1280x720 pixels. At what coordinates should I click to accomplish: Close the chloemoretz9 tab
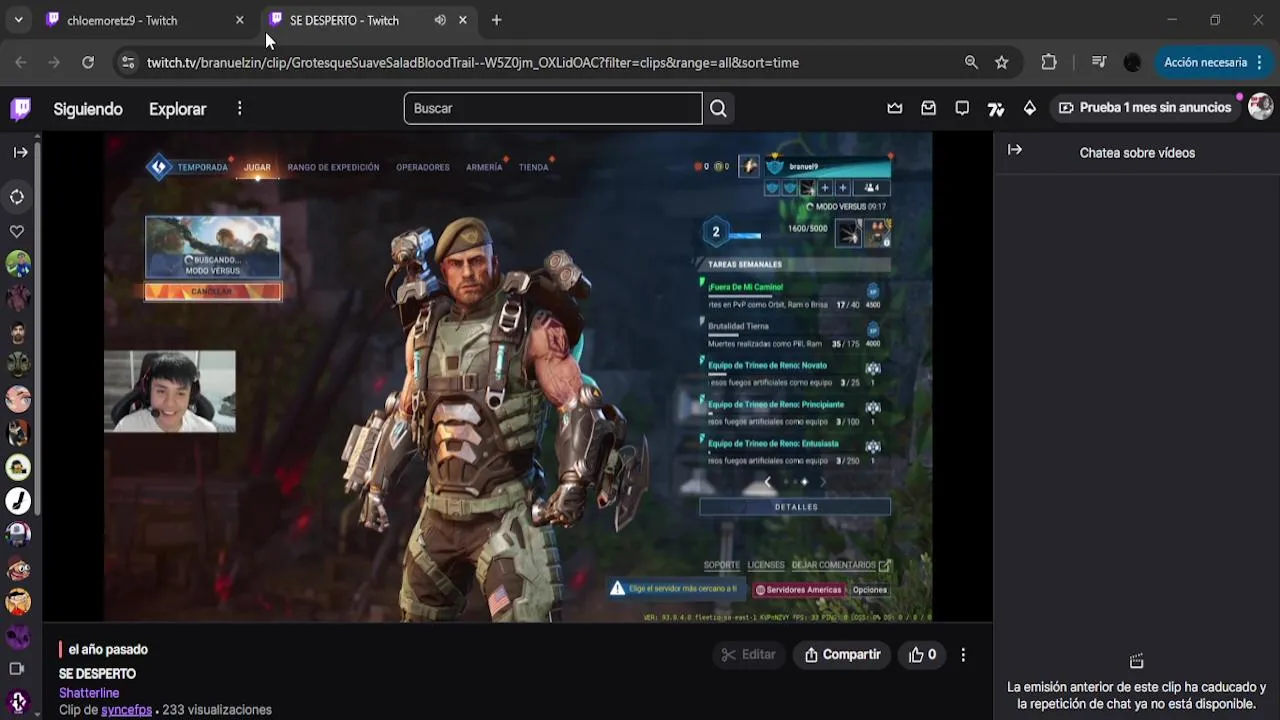[239, 20]
